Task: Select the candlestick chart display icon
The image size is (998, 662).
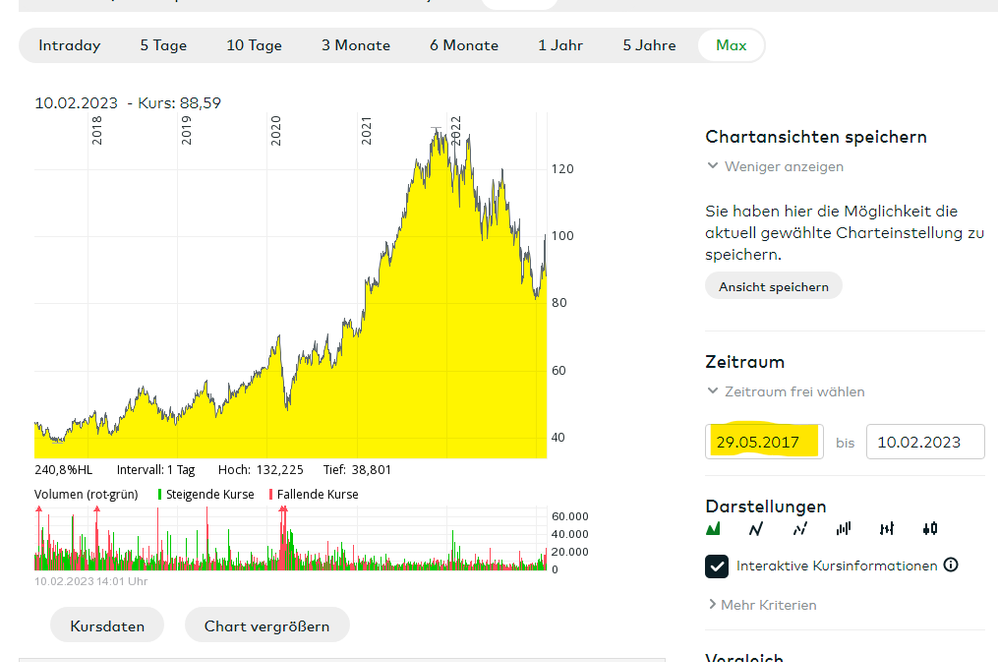Action: pos(931,529)
